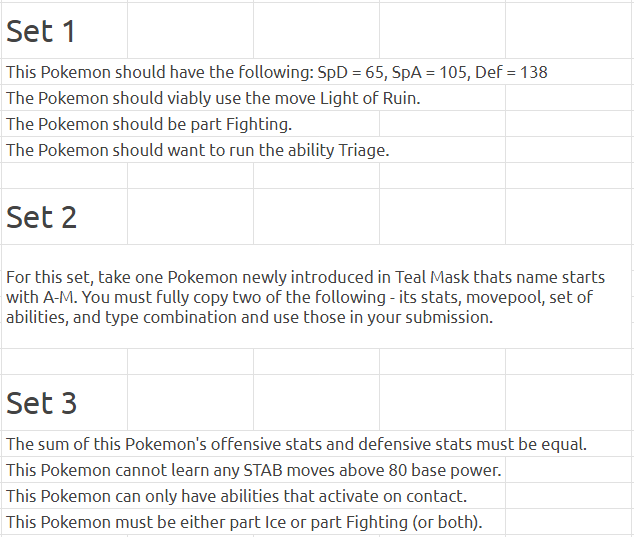Click the STAB moves above 80 cell
This screenshot has width=634, height=537.
[x=253, y=470]
